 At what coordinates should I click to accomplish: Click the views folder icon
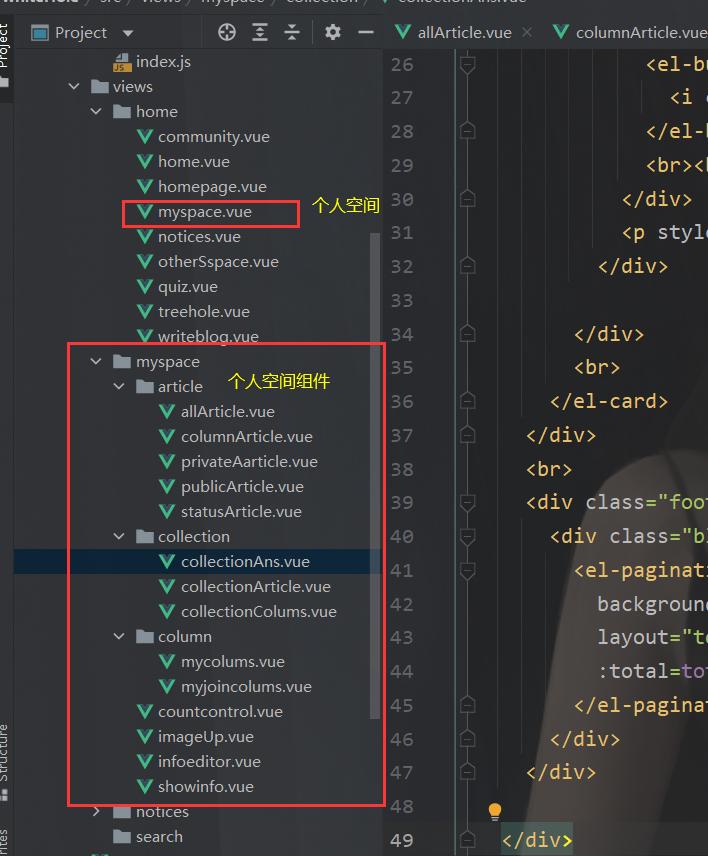(99, 86)
